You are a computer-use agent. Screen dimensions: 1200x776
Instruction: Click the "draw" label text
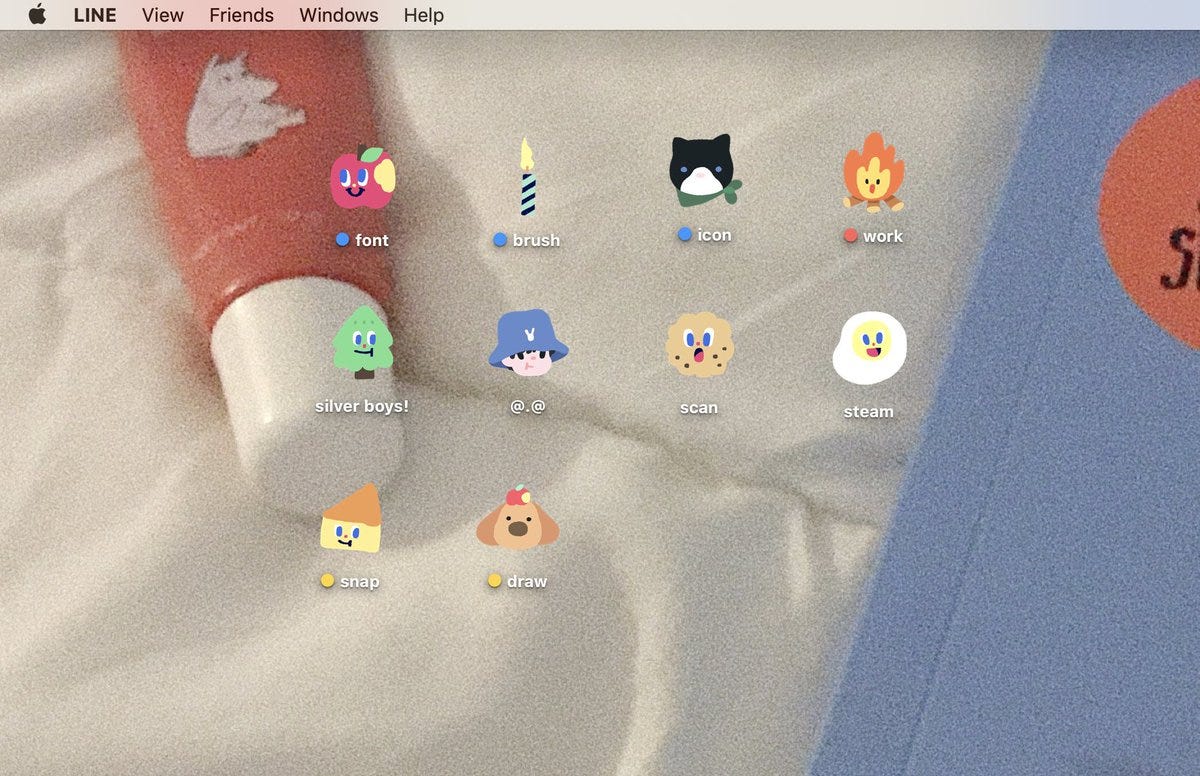(x=527, y=581)
